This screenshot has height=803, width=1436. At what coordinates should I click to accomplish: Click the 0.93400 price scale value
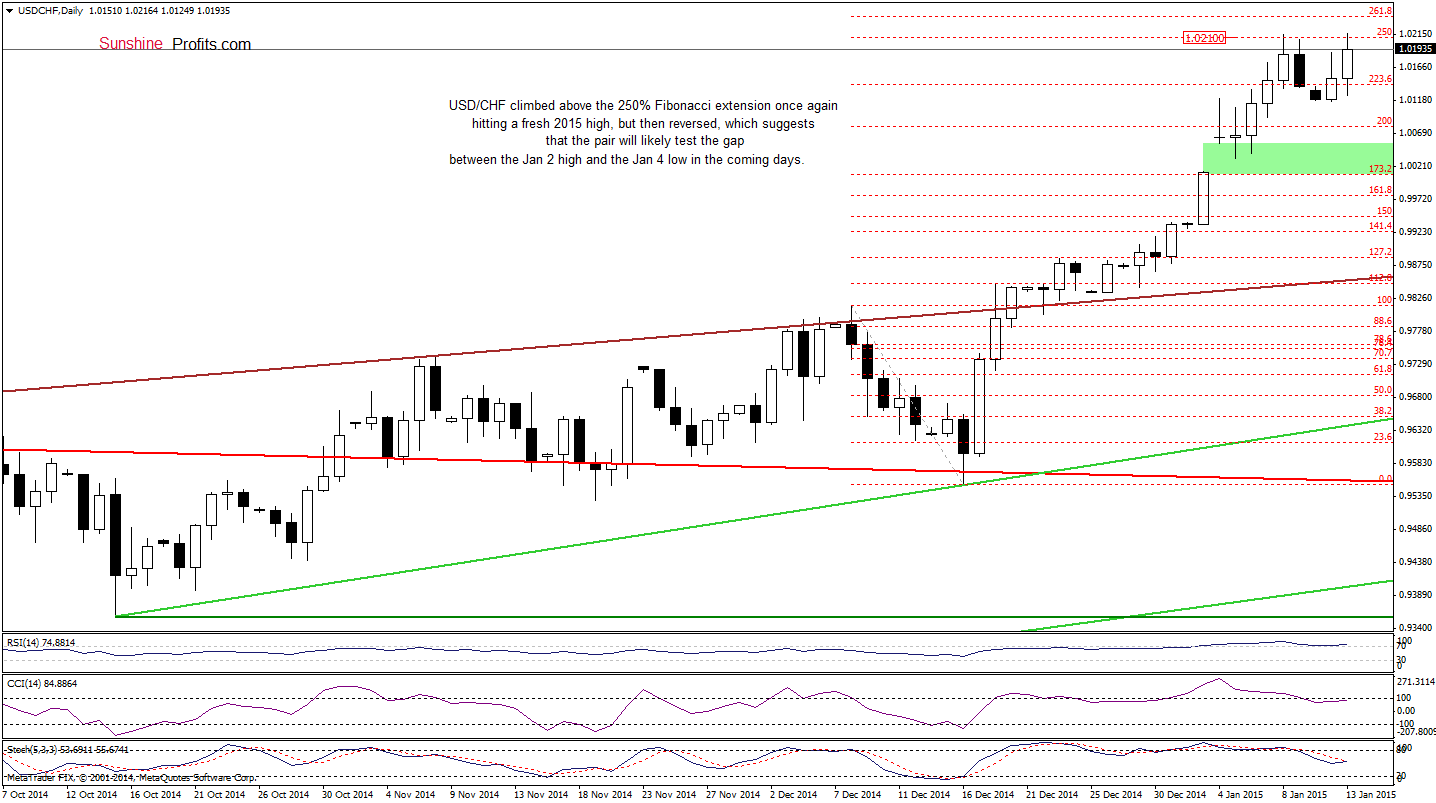click(x=1415, y=628)
